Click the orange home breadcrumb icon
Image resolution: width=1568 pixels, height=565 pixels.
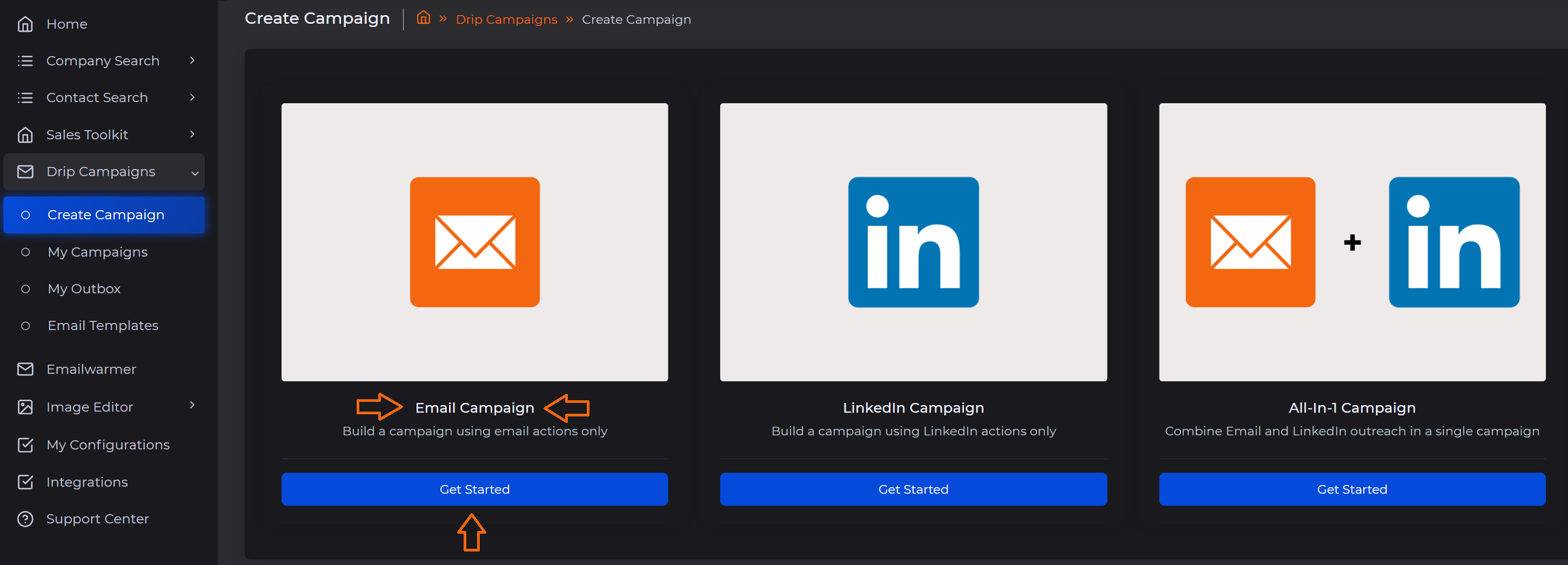[x=423, y=18]
